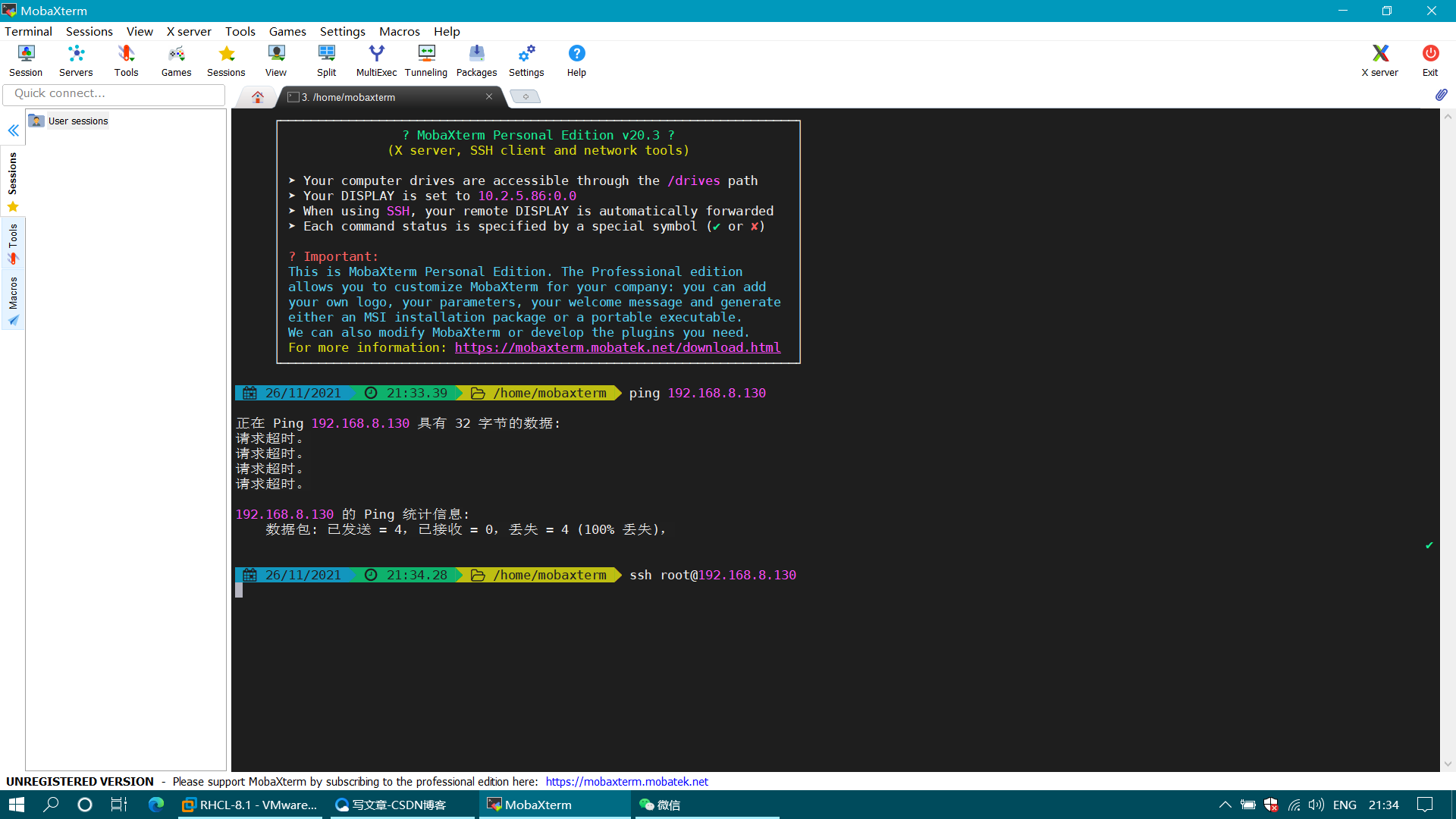Image resolution: width=1456 pixels, height=819 pixels.
Task: Open the Servers toolbar icon
Action: [76, 61]
